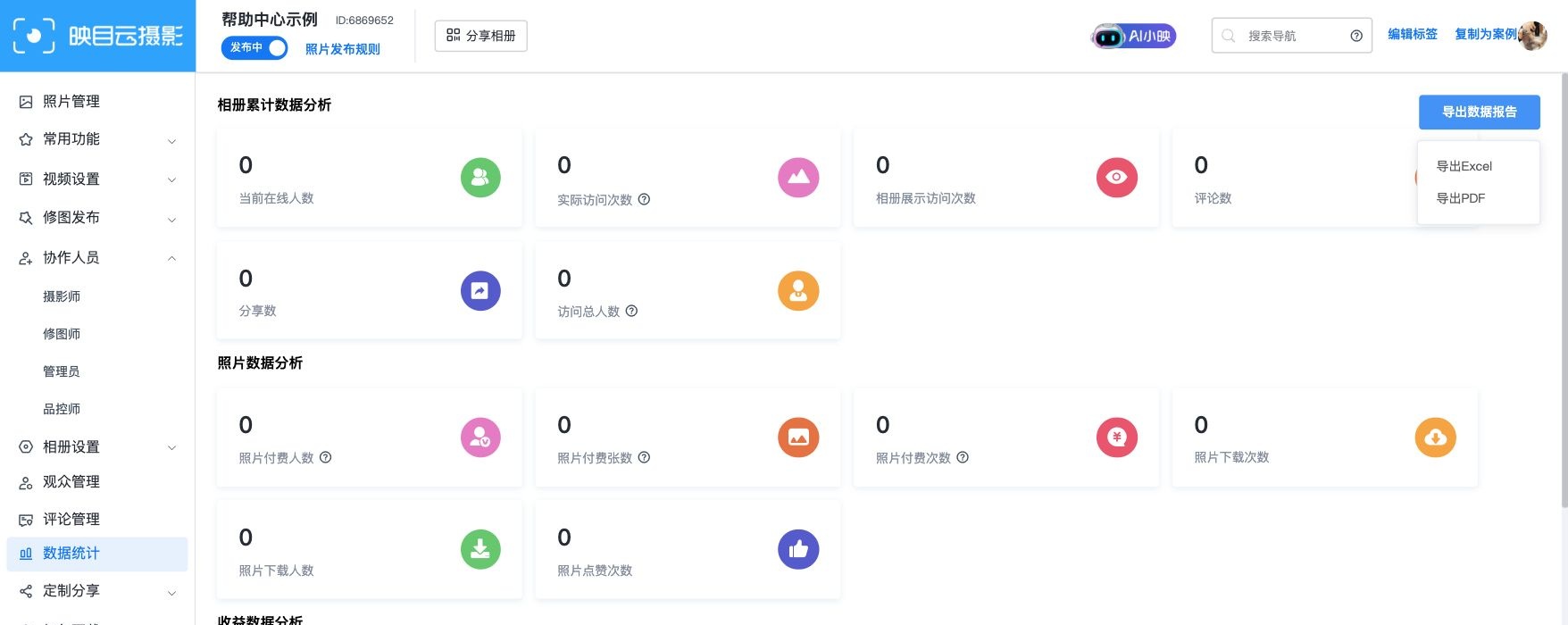Click the 定制分享 share icon
The width and height of the screenshot is (1568, 625).
point(26,591)
